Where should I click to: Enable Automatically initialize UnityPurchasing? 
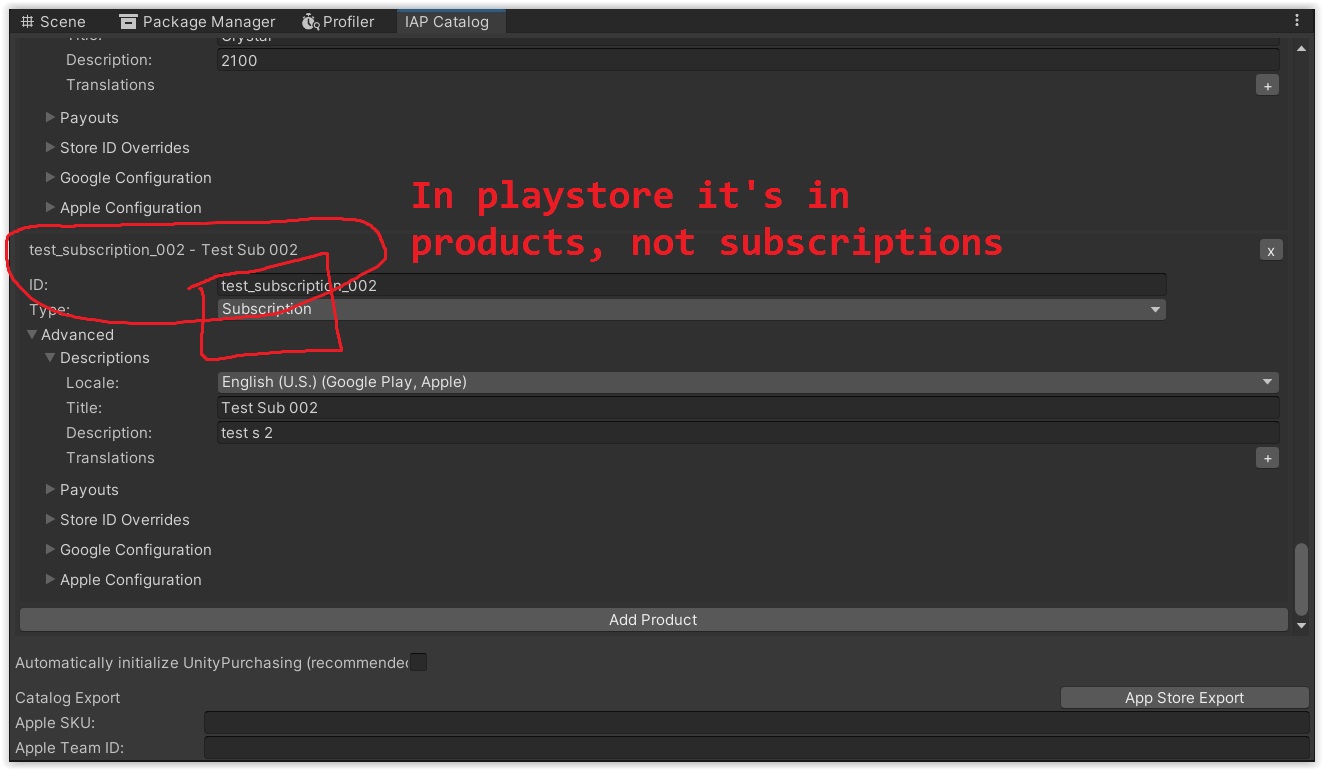[x=418, y=661]
